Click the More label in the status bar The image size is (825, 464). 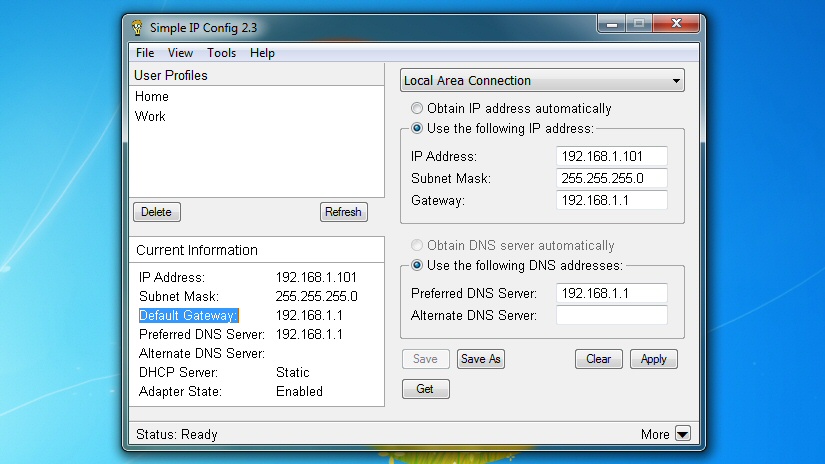coord(655,434)
